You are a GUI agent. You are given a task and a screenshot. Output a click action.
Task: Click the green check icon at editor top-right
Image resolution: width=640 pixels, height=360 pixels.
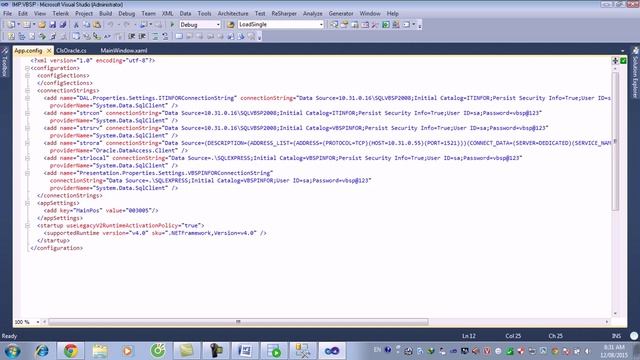point(623,61)
